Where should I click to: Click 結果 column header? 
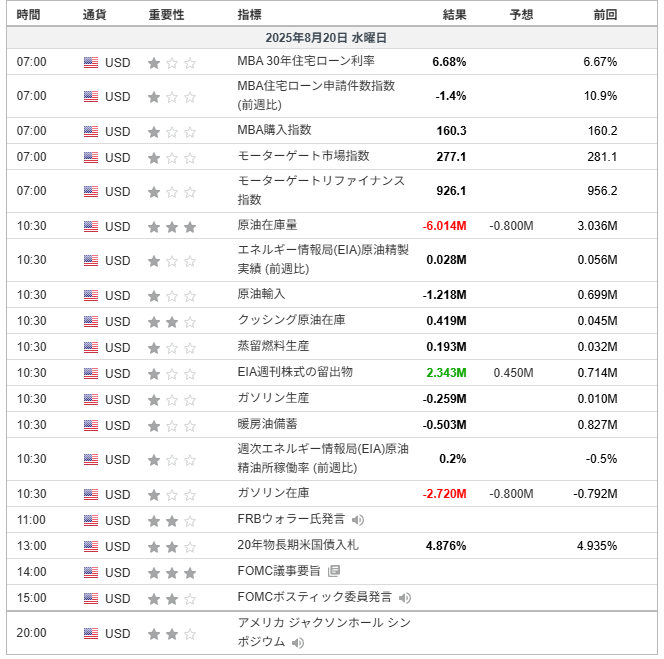point(454,15)
